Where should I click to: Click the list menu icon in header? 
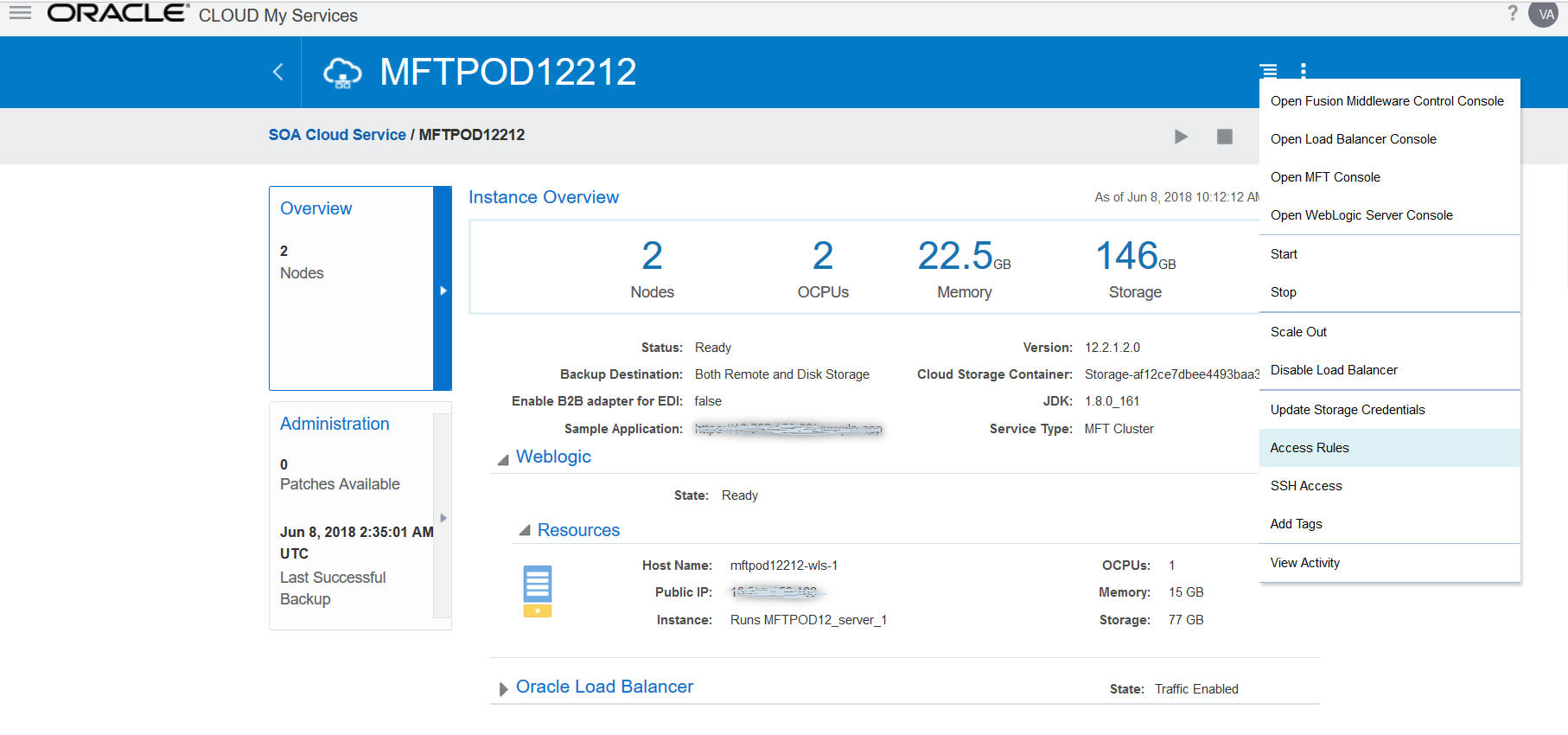coord(1268,71)
